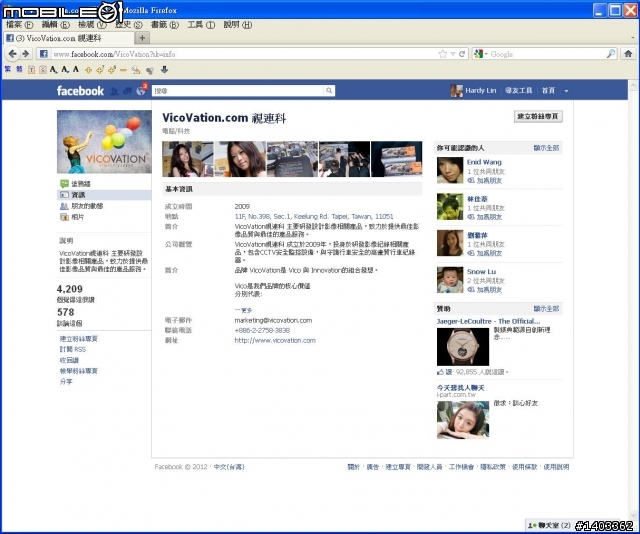This screenshot has width=640, height=534.
Task: Open the http://www.vicovation.com website link
Action: [x=275, y=340]
